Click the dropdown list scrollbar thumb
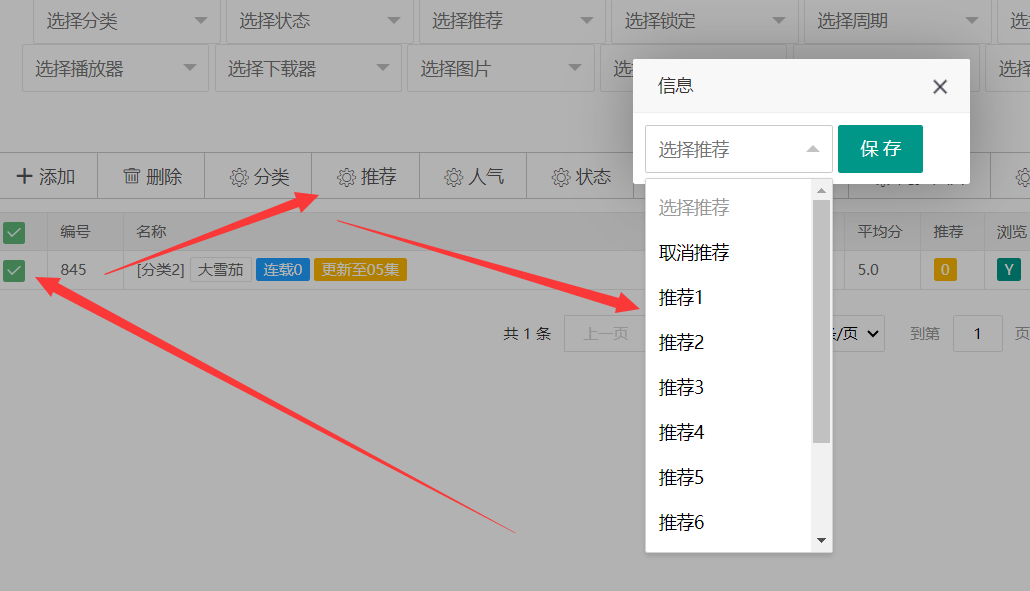Screen dimensions: 1030x591 click(x=821, y=322)
